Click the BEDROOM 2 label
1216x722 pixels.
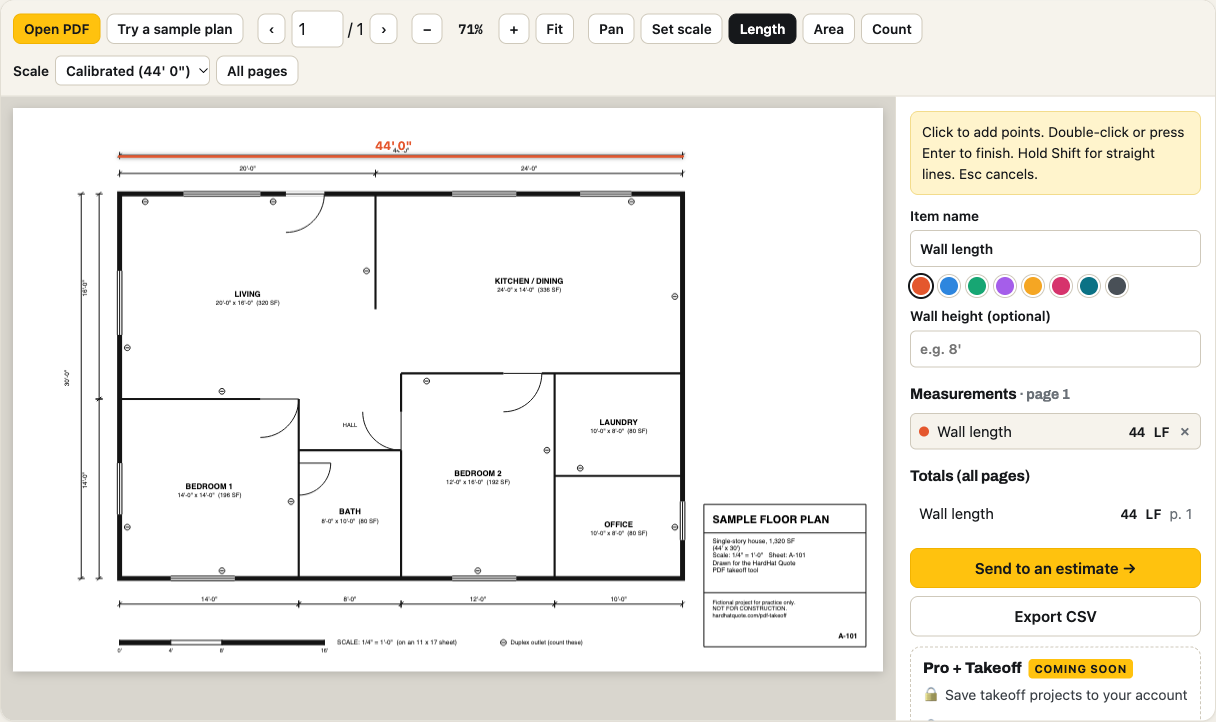477,473
